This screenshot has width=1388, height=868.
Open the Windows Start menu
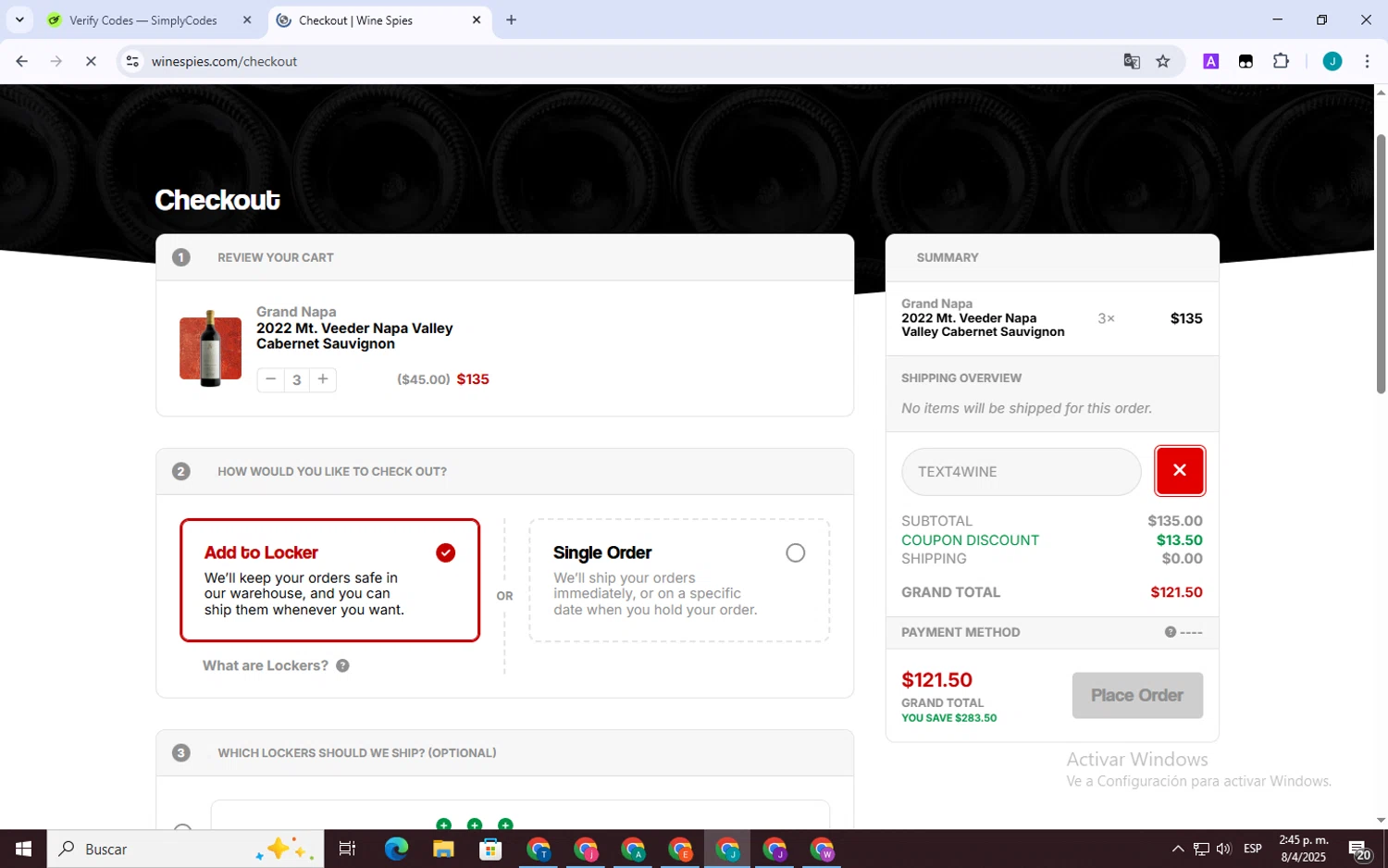(x=23, y=849)
